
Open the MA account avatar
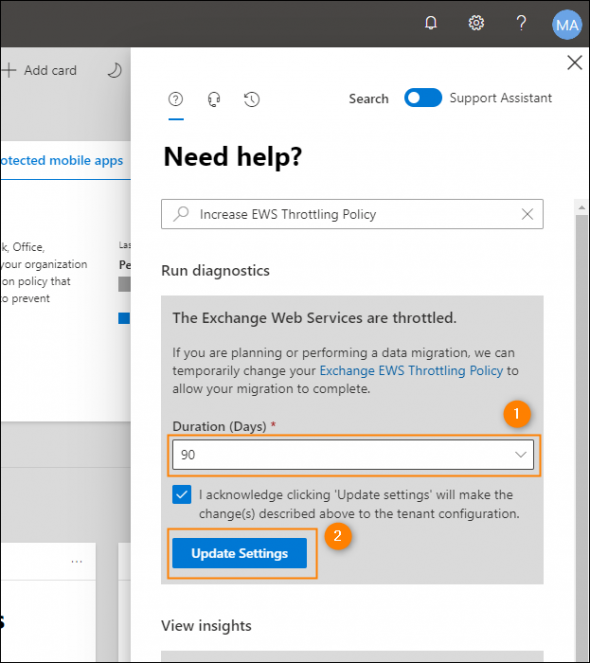[x=567, y=25]
